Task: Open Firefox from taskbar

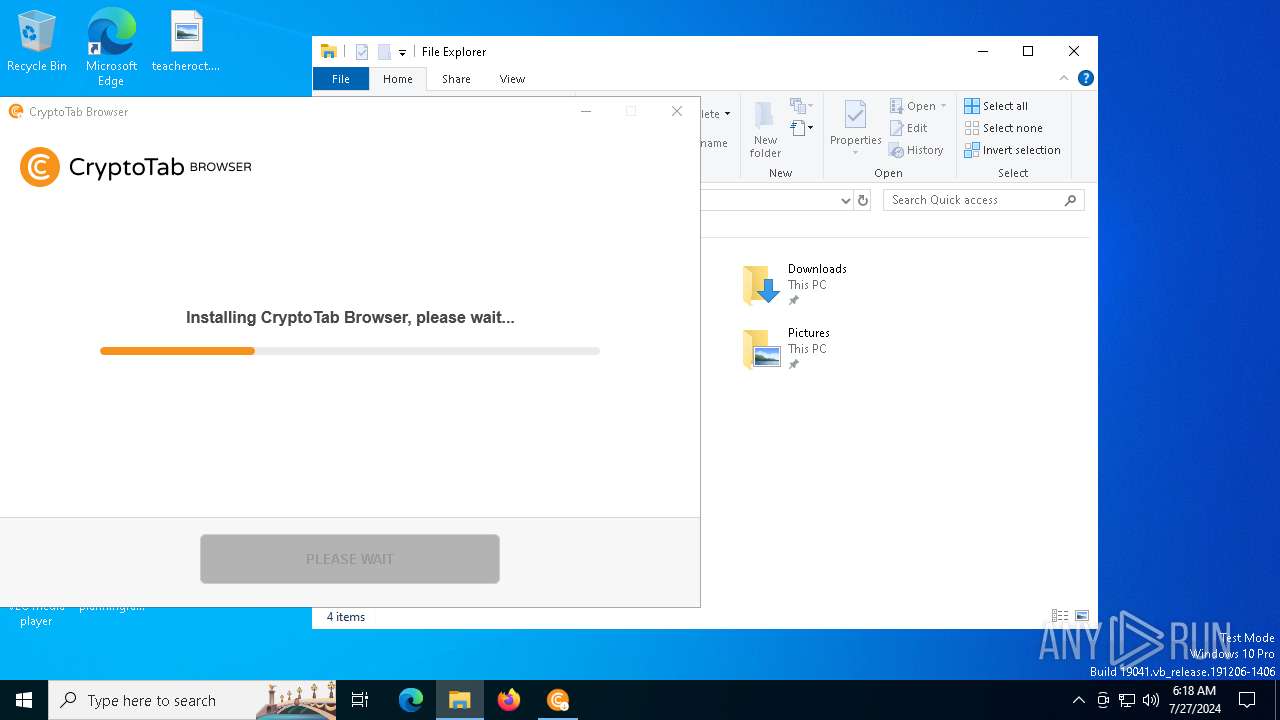Action: [x=509, y=700]
